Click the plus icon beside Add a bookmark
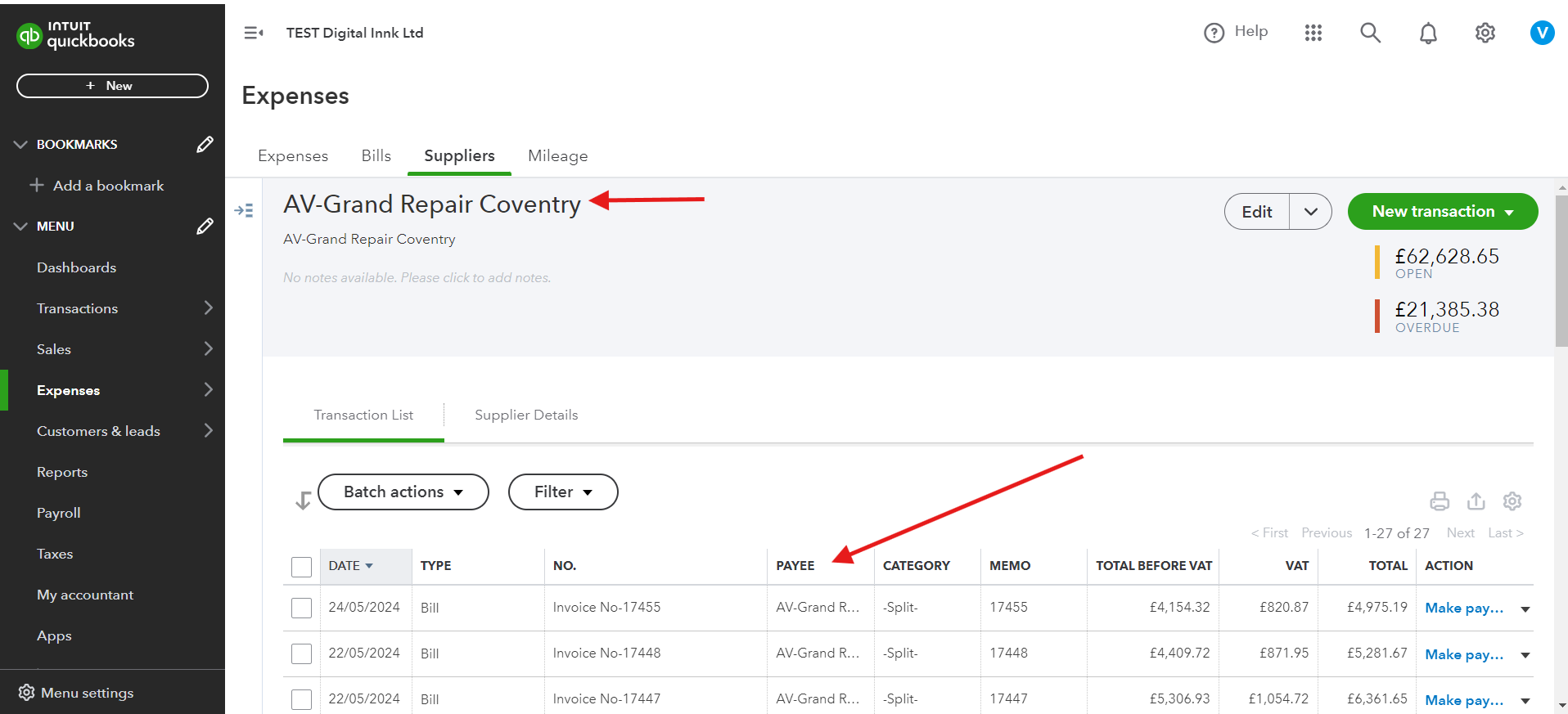The height and width of the screenshot is (714, 1568). point(37,186)
